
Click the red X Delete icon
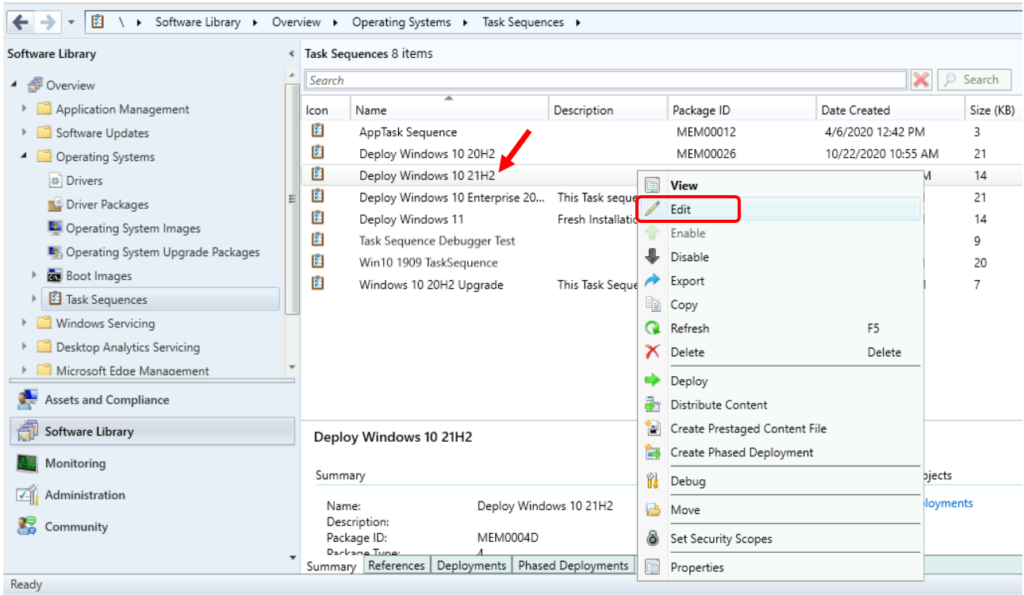pos(652,352)
